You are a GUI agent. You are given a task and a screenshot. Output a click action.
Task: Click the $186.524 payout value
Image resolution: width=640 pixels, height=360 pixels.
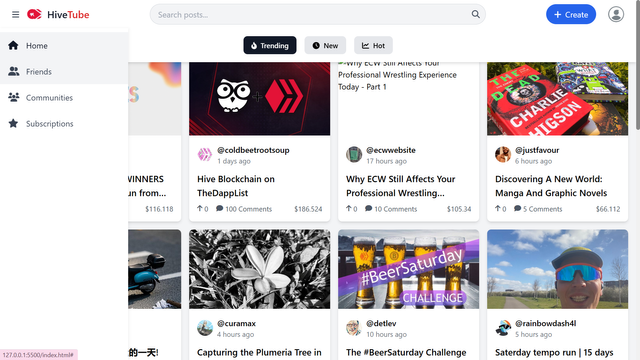(x=308, y=209)
